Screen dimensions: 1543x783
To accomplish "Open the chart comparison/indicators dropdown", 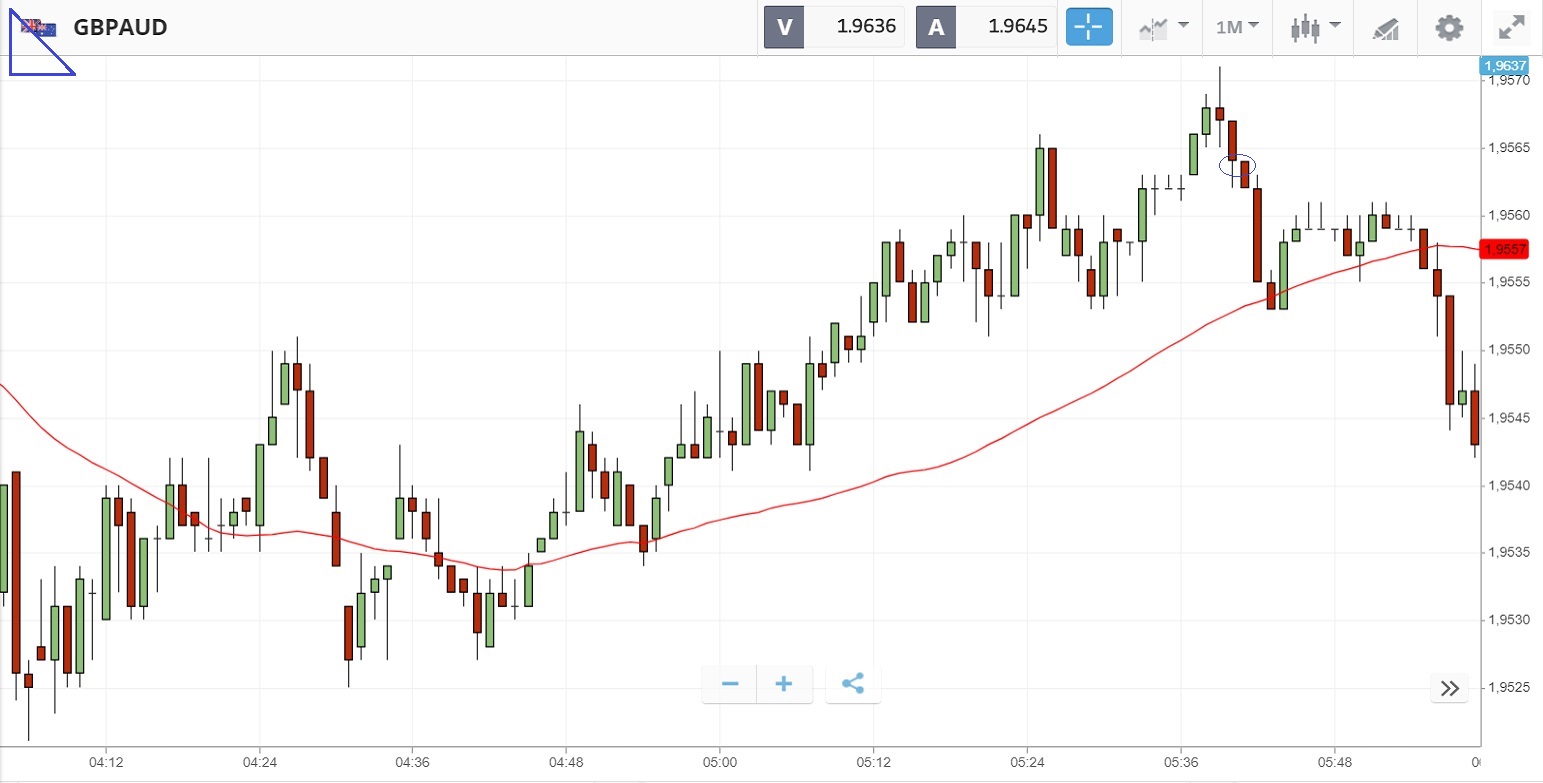I will (1163, 27).
